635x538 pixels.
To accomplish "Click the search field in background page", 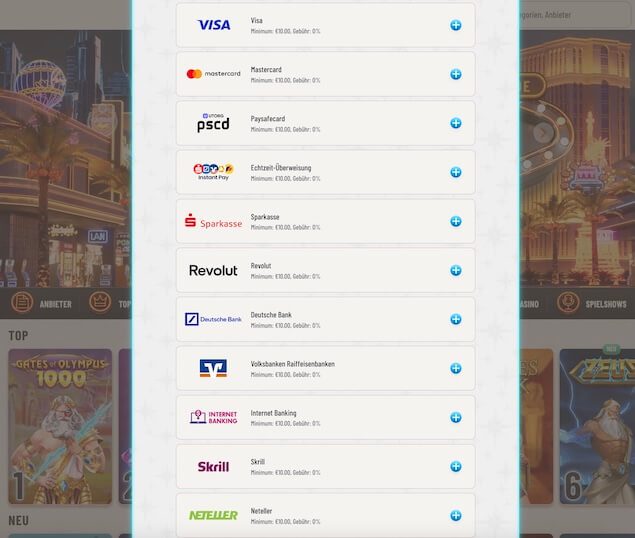I will (x=575, y=15).
